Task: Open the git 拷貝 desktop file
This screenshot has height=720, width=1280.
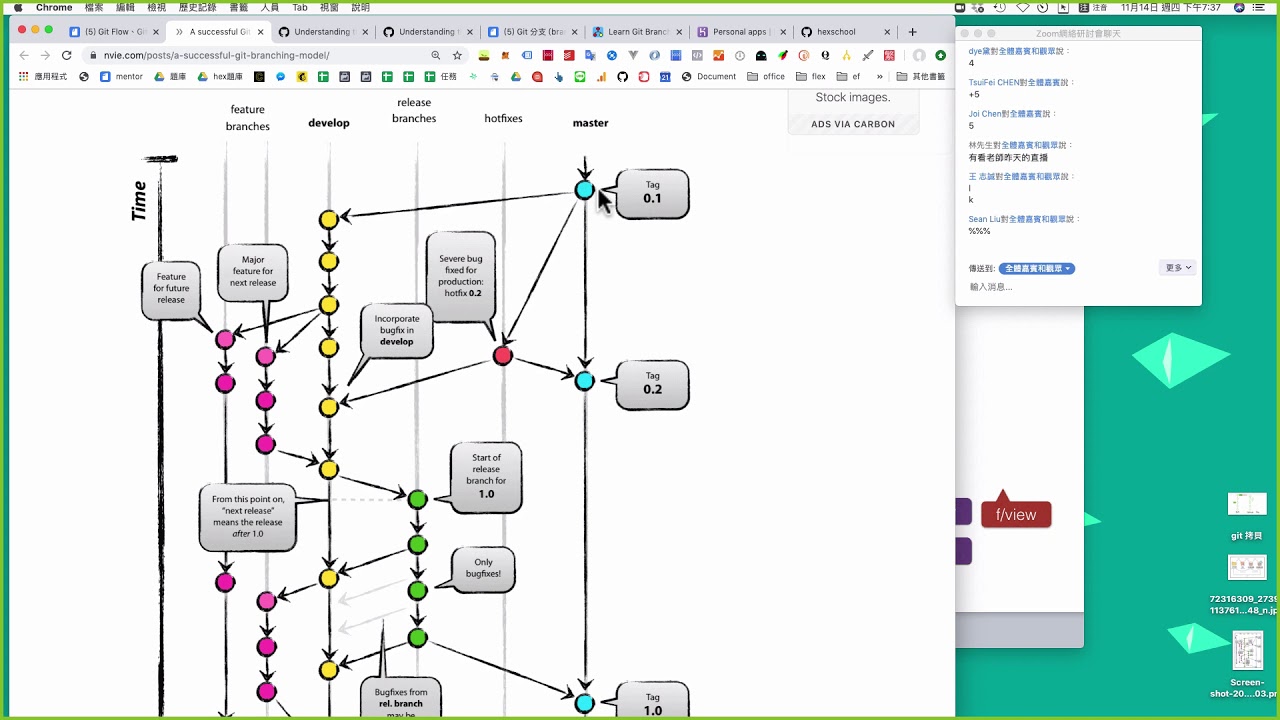Action: (x=1247, y=516)
